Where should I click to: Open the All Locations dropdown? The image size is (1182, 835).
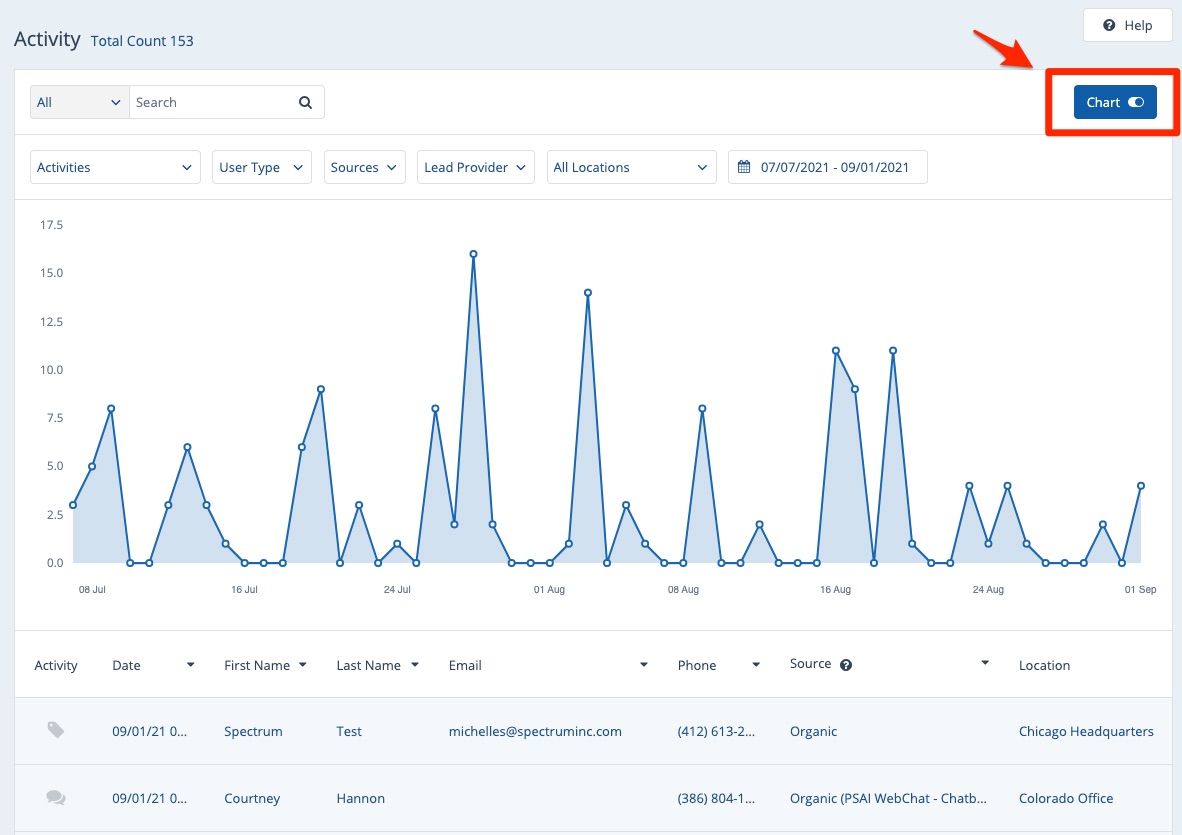[x=631, y=167]
